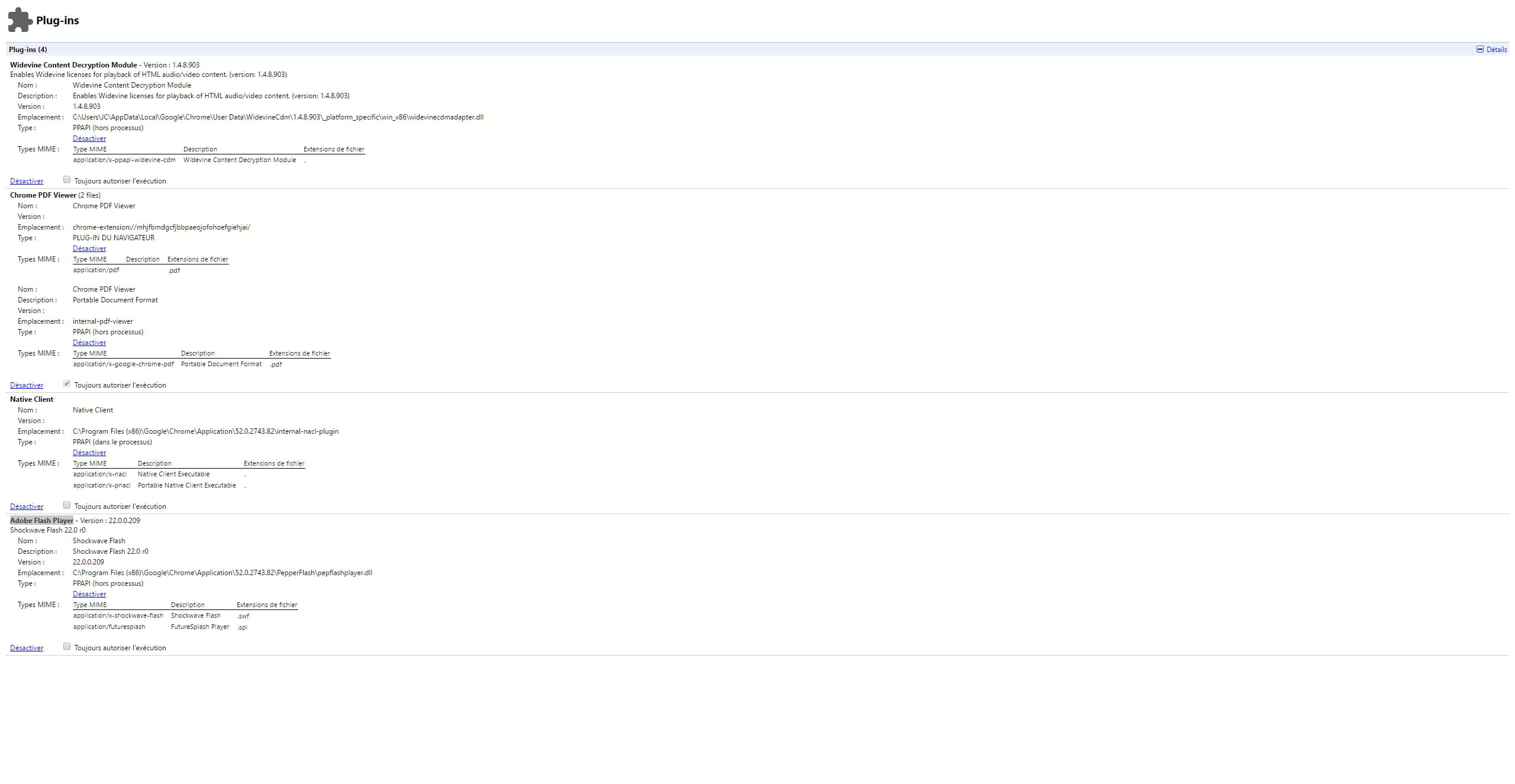Click Désactiver under PPAPI dans le processus
This screenshot has width=1515, height=784.
click(x=89, y=453)
